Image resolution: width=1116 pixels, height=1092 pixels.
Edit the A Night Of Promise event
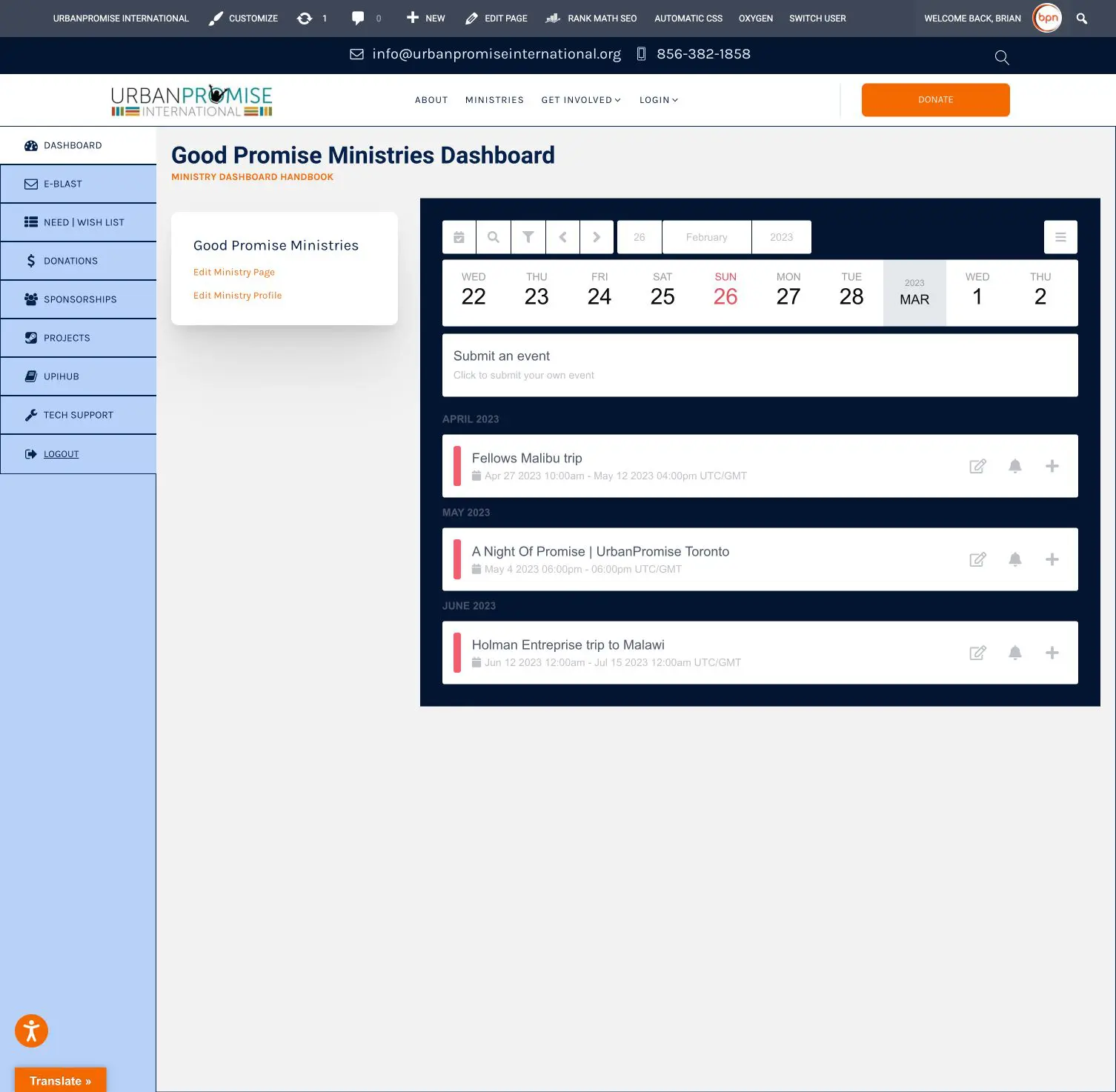978,559
